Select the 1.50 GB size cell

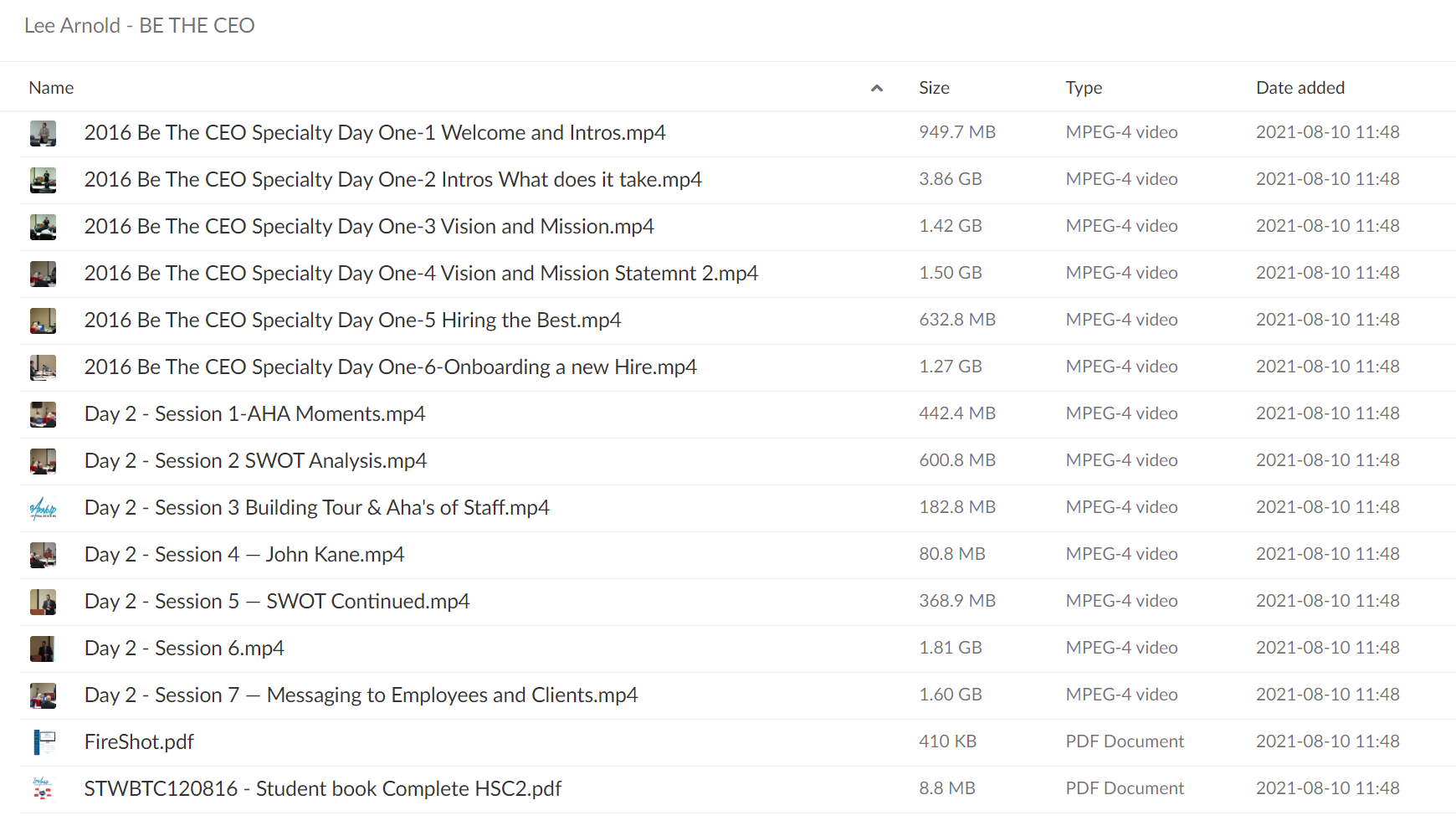click(951, 273)
